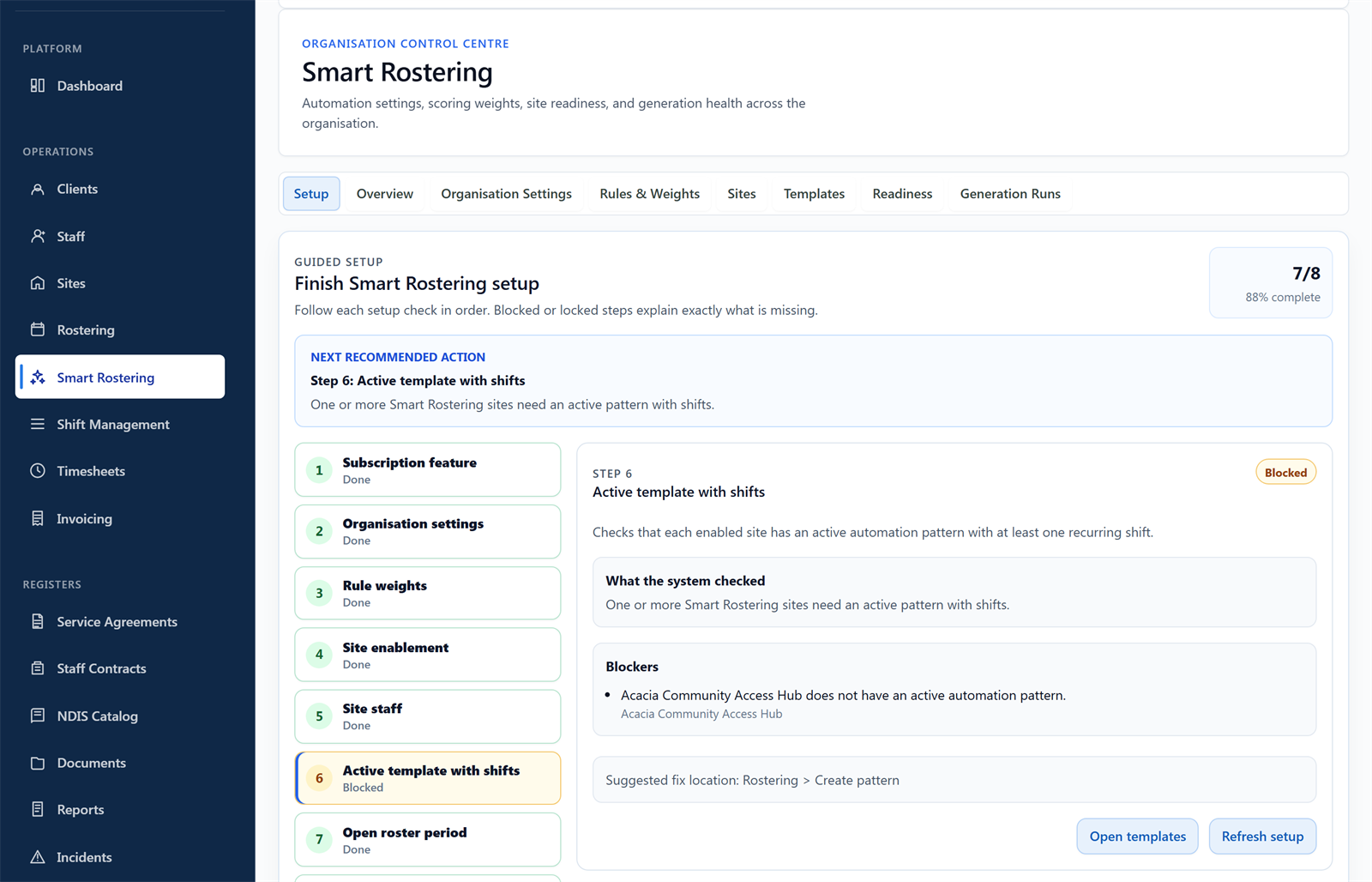Image resolution: width=1372 pixels, height=882 pixels.
Task: Go to Reports in the sidebar
Action: coord(120,809)
